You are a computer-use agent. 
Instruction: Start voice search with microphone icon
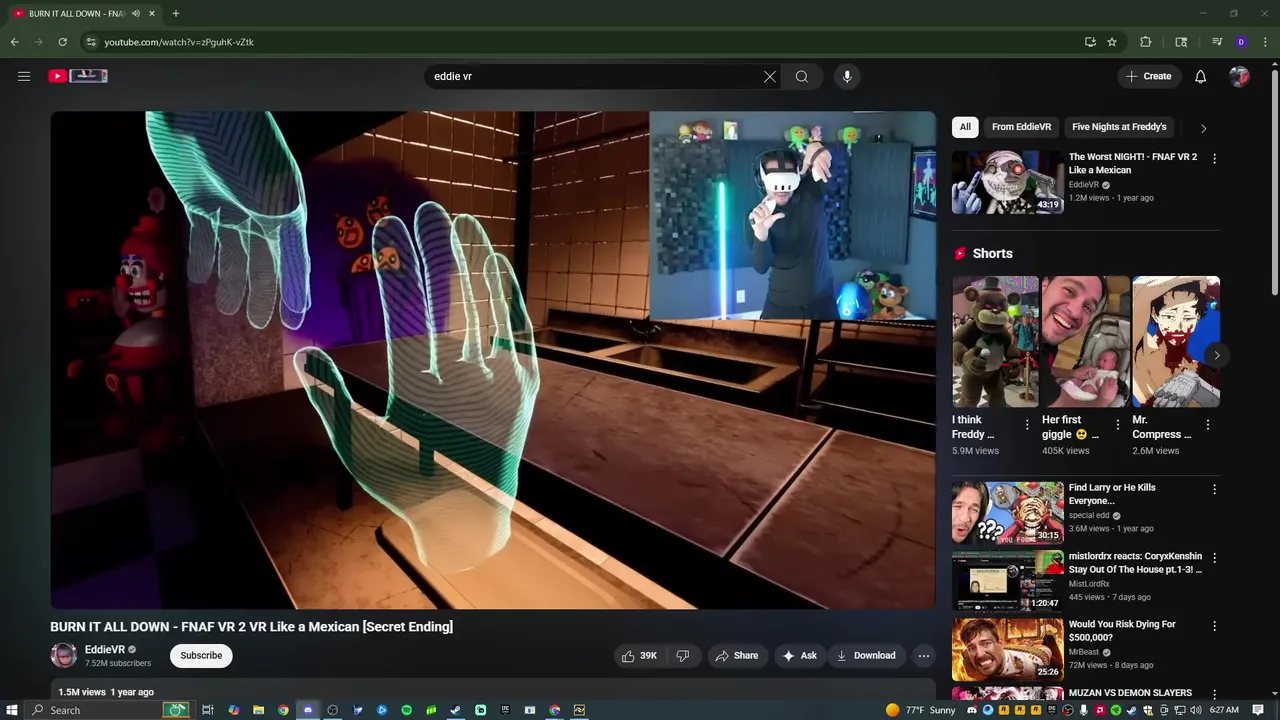(x=847, y=76)
